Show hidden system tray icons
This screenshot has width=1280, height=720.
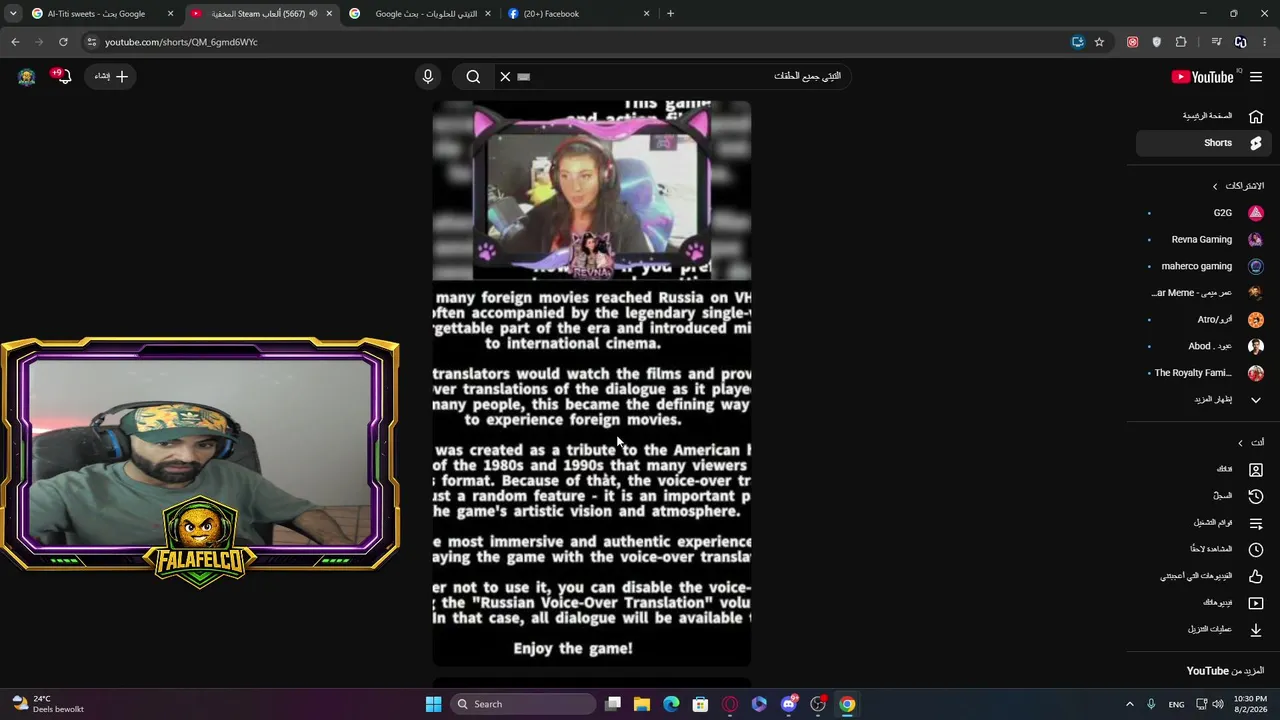[x=1130, y=704]
